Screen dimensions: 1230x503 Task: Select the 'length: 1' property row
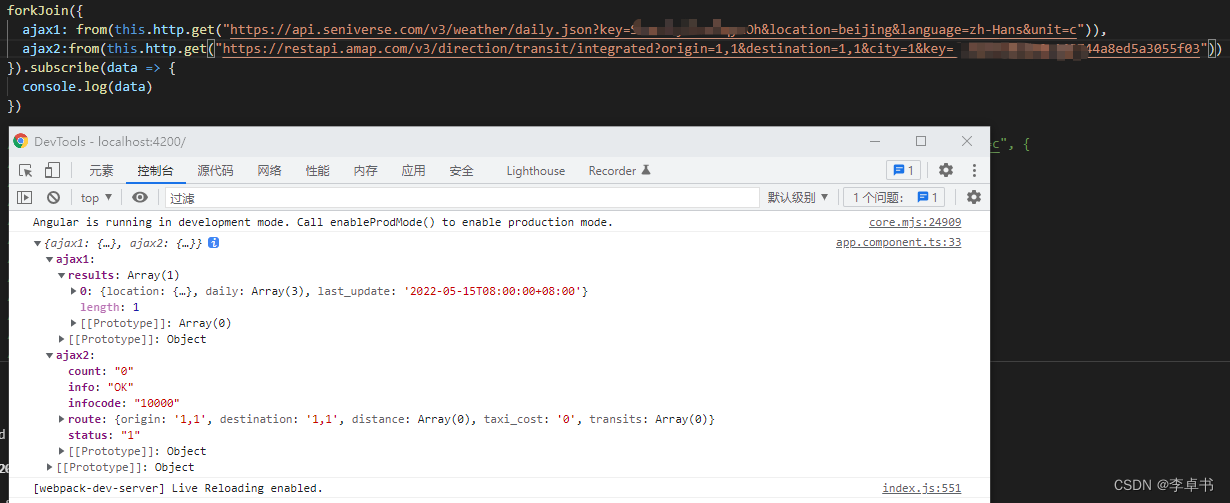click(110, 307)
